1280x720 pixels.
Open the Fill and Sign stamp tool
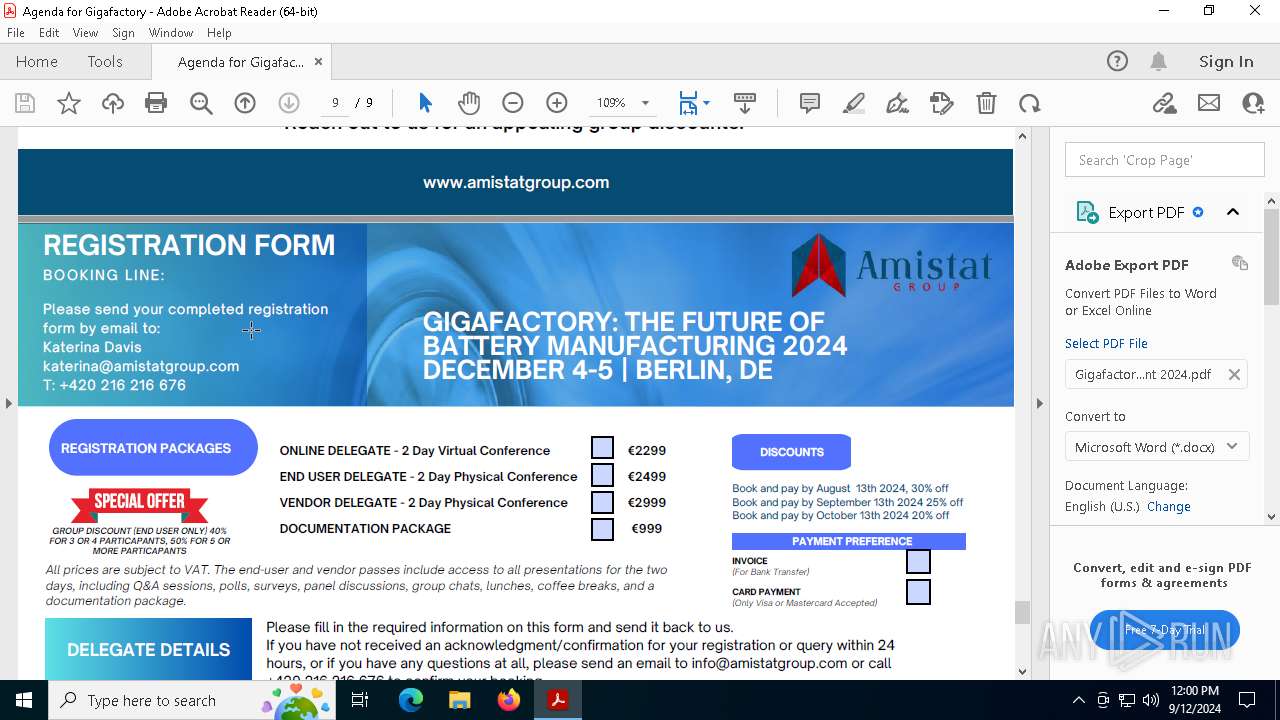(942, 103)
